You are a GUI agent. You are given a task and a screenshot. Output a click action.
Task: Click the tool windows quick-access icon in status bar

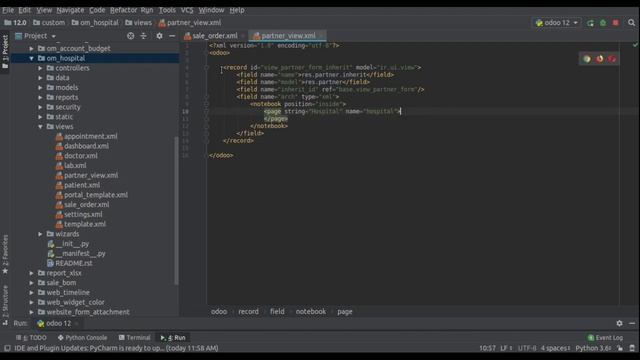point(7,348)
